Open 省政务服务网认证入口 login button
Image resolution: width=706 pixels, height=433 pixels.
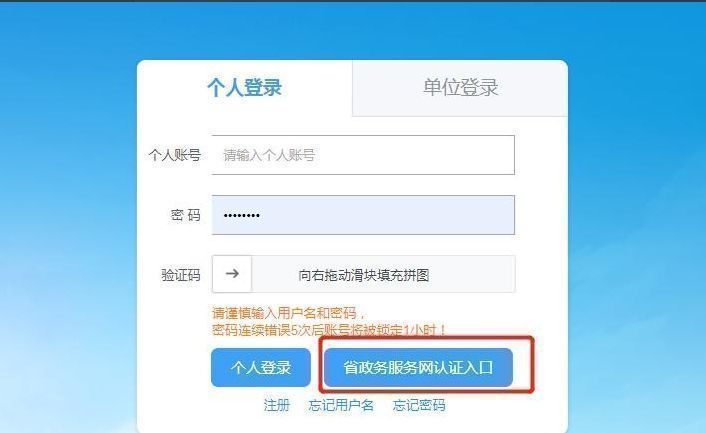tap(418, 367)
